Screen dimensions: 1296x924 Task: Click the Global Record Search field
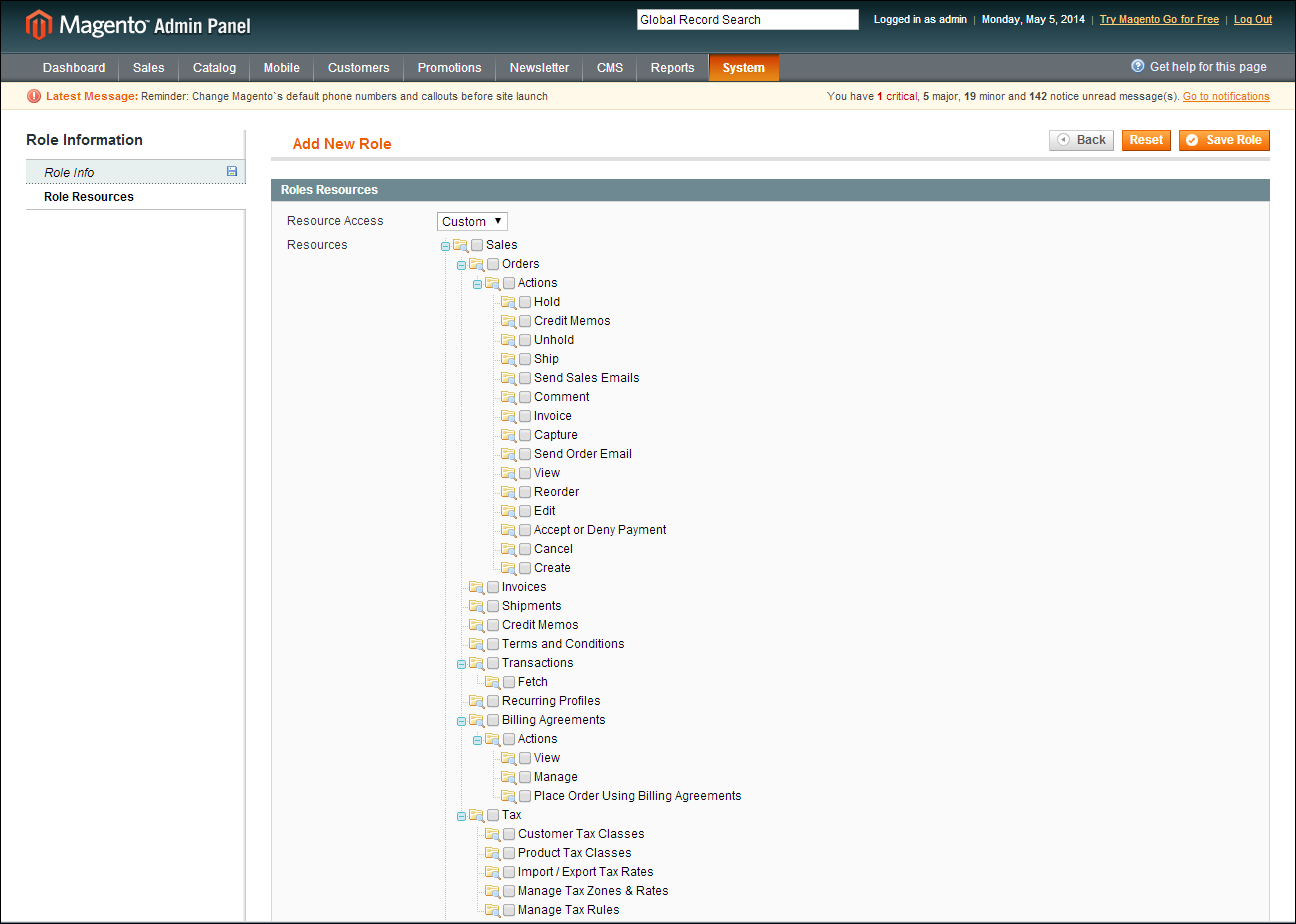pos(747,19)
